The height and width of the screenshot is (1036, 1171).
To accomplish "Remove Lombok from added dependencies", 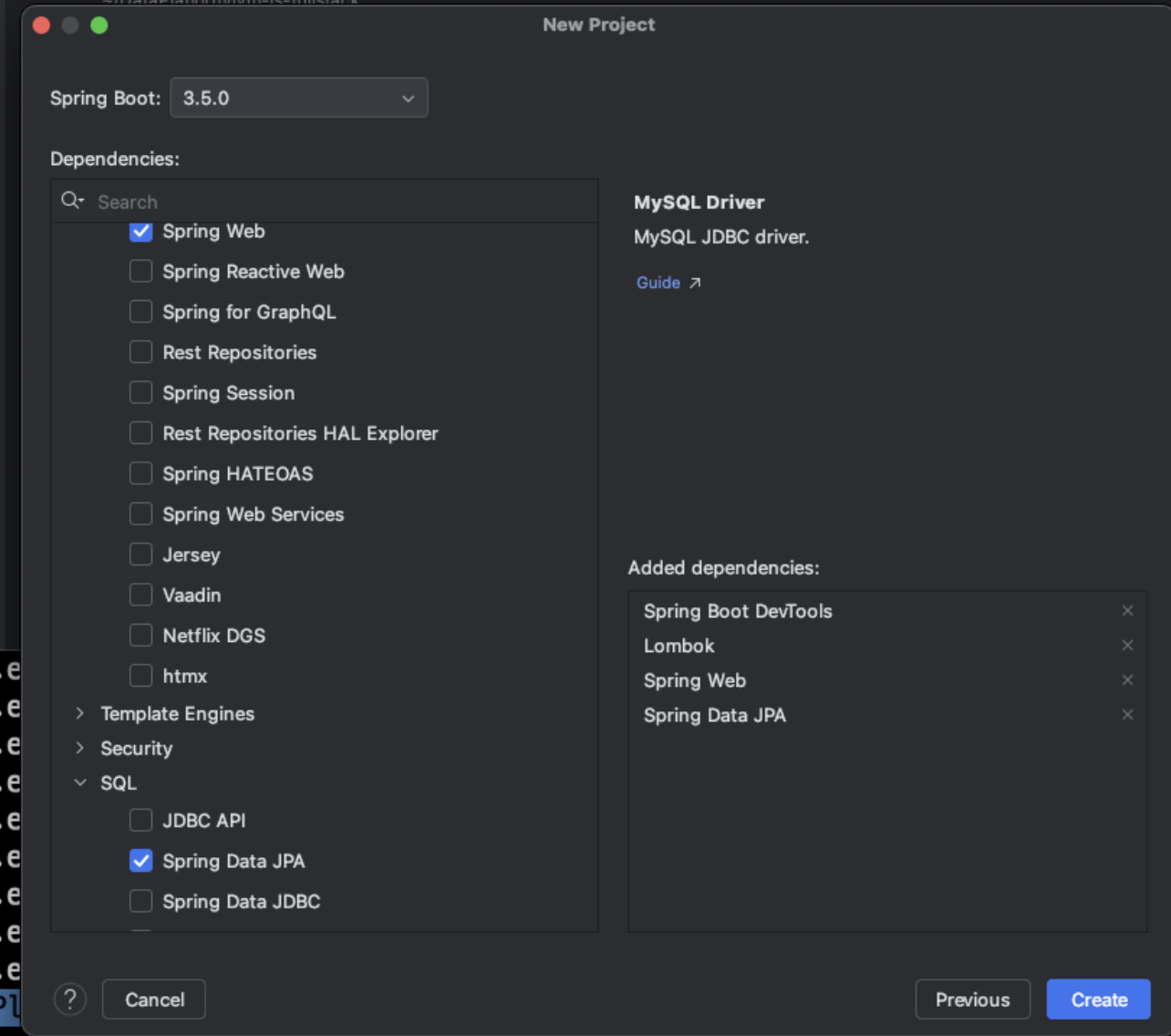I will click(1127, 646).
